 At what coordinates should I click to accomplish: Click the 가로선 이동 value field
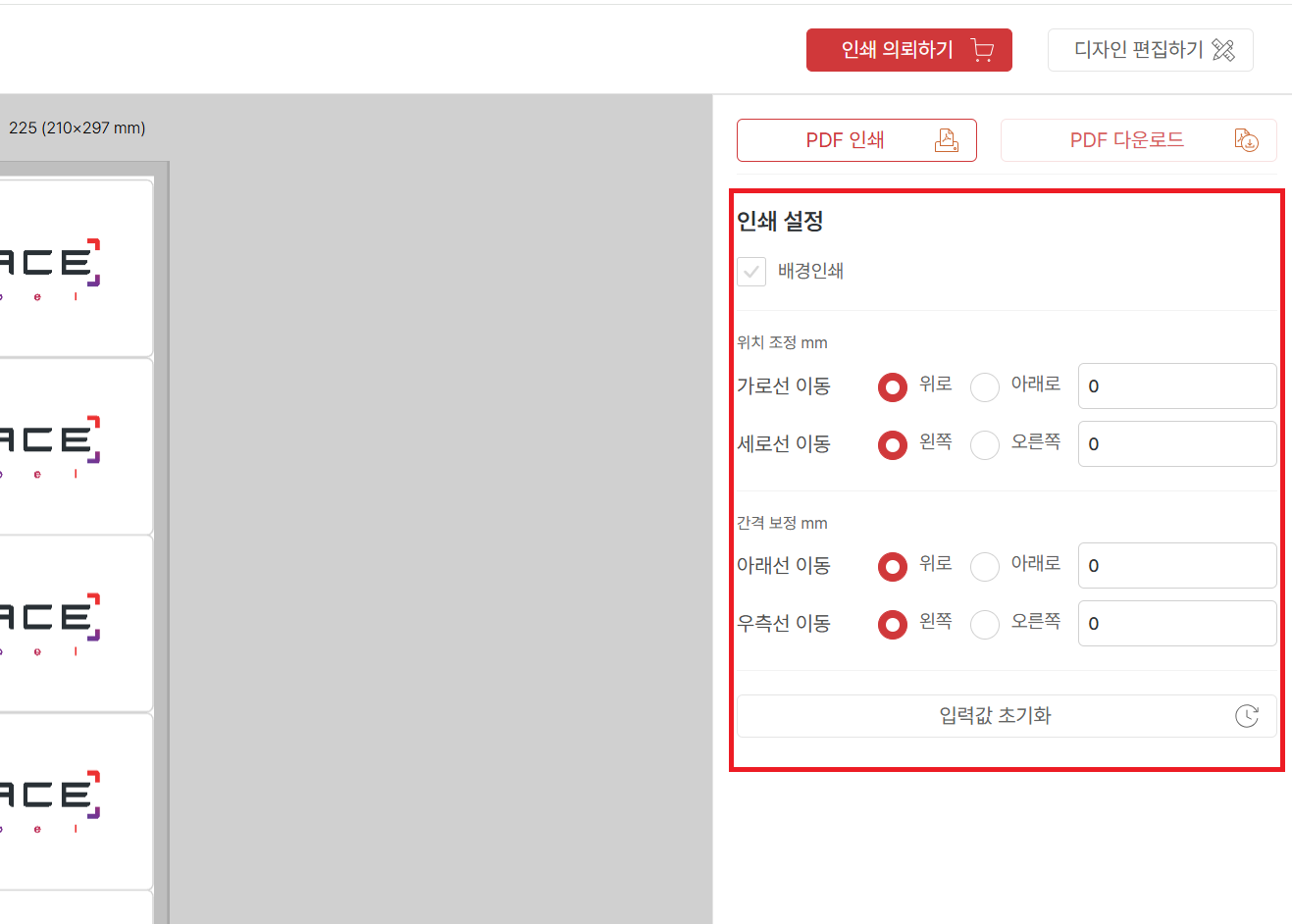click(1177, 386)
